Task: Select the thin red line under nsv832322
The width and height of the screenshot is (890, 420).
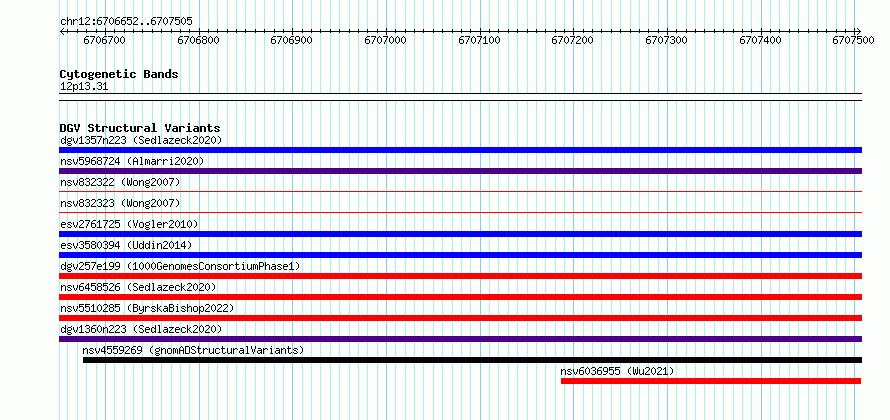Action: click(460, 192)
